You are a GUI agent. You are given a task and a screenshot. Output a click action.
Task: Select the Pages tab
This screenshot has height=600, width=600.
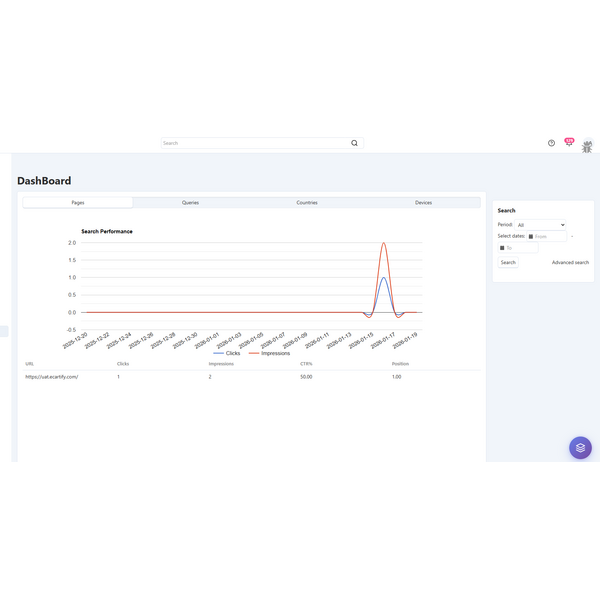pyautogui.click(x=78, y=202)
